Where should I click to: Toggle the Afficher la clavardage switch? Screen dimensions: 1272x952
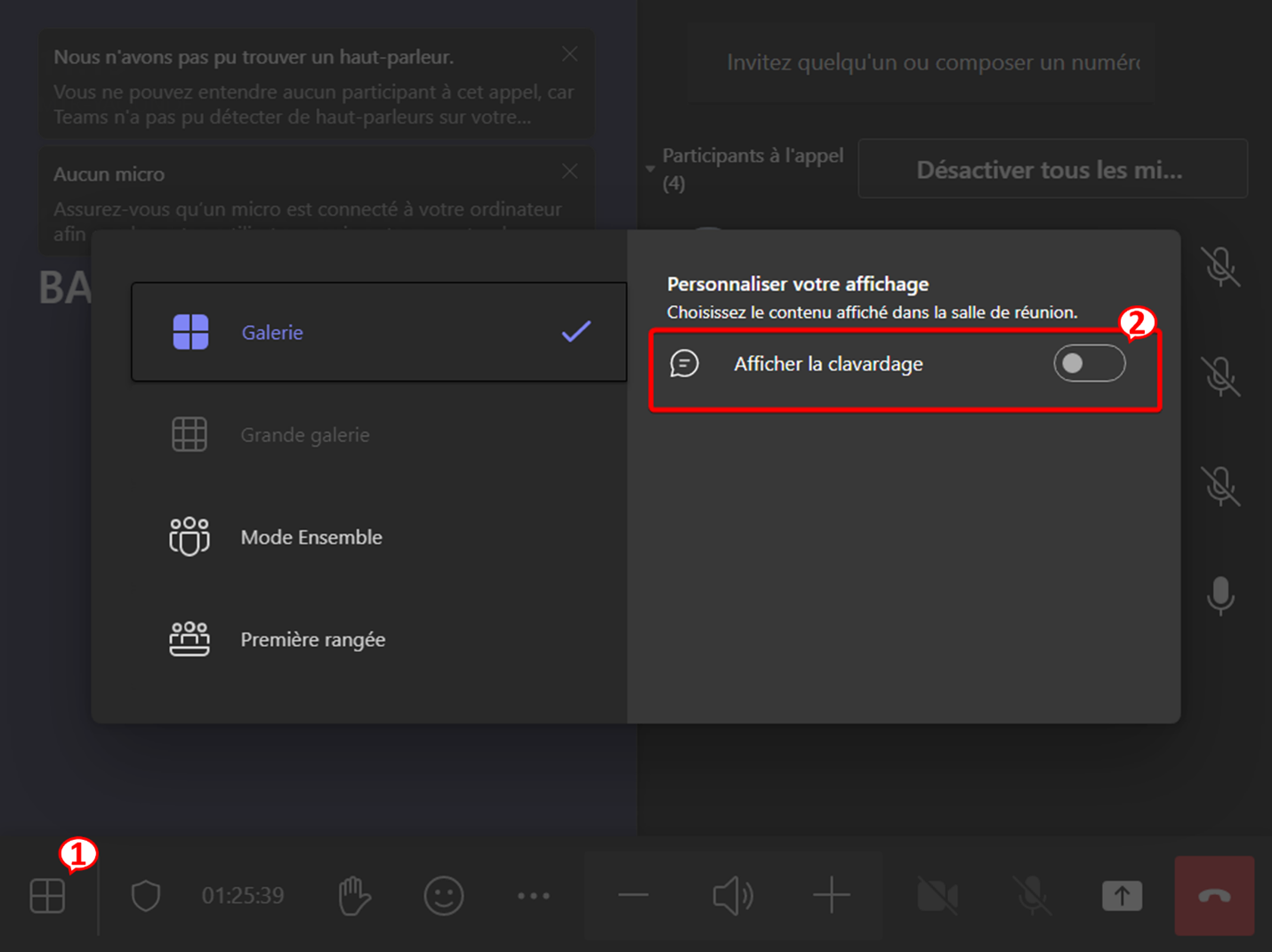1089,363
